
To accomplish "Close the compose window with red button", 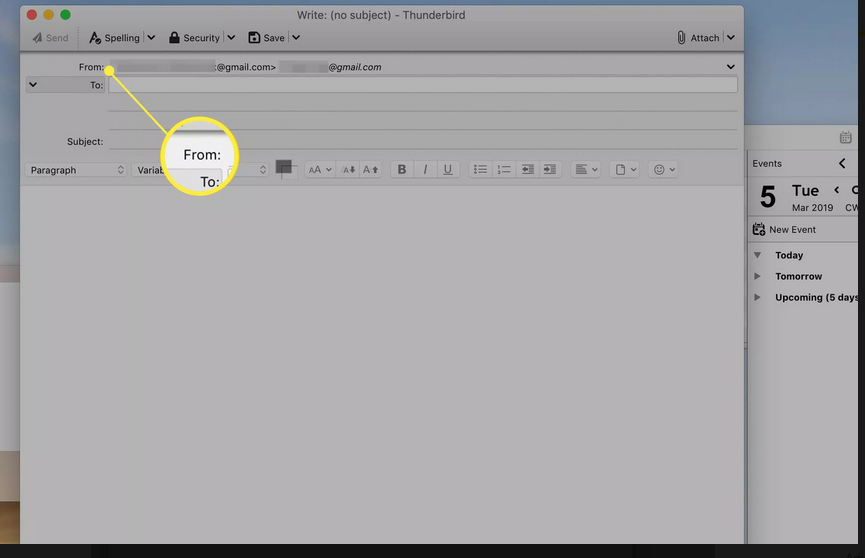I will point(32,15).
